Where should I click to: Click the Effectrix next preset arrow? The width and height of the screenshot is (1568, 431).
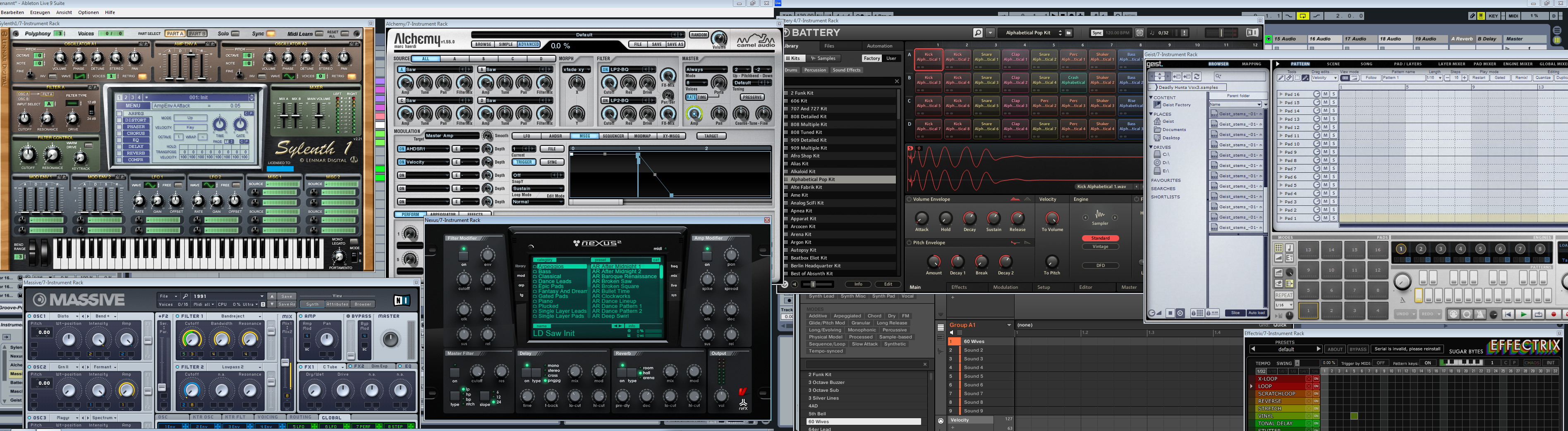coord(1319,349)
